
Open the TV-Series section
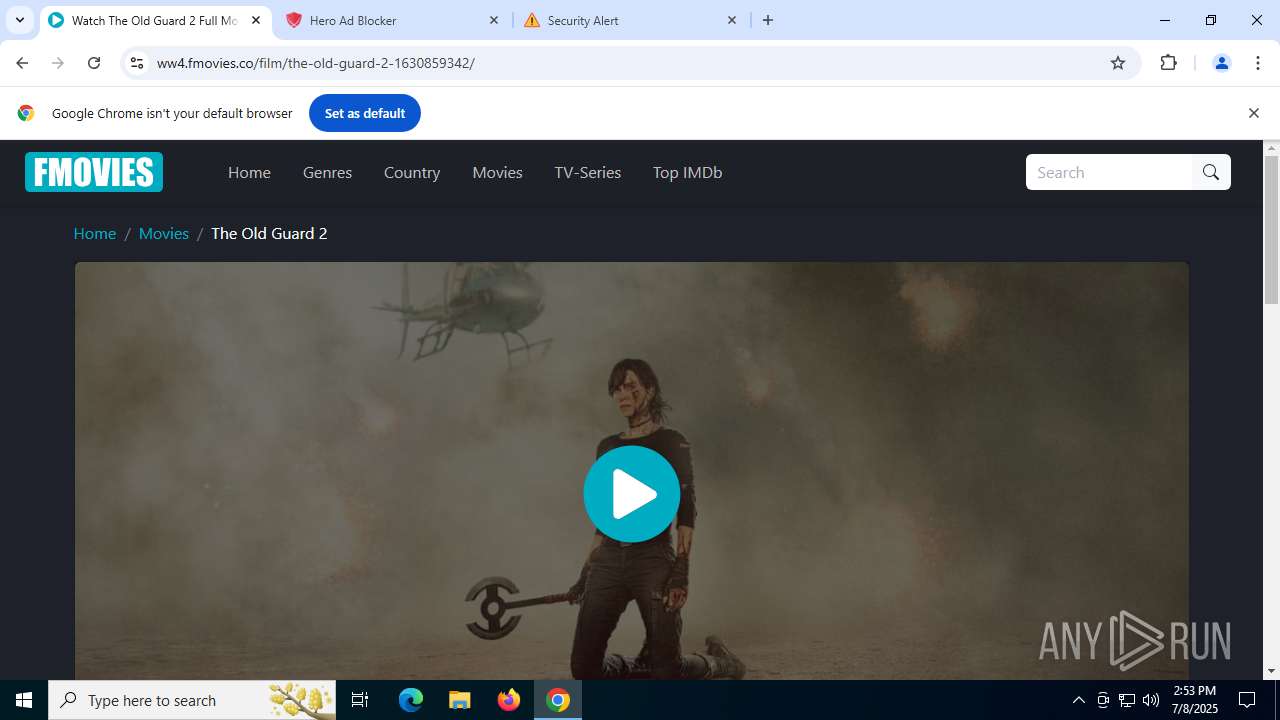tap(588, 172)
